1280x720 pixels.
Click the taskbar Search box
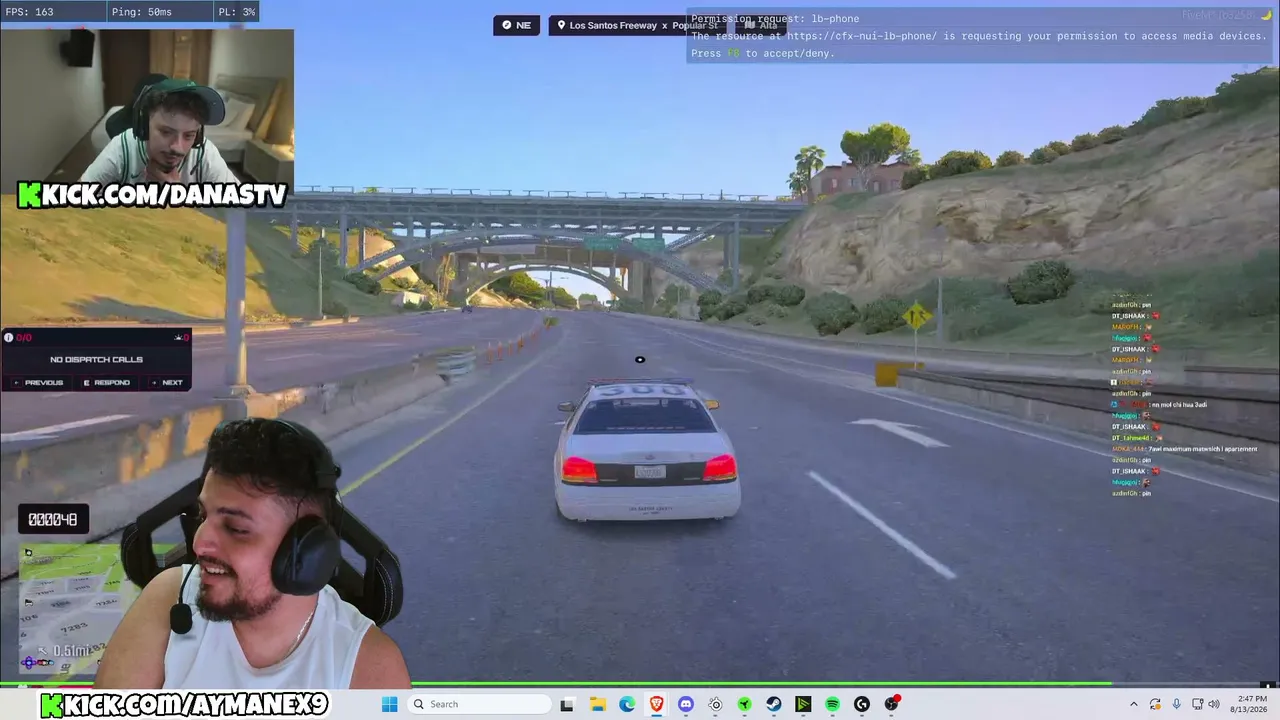(x=479, y=704)
